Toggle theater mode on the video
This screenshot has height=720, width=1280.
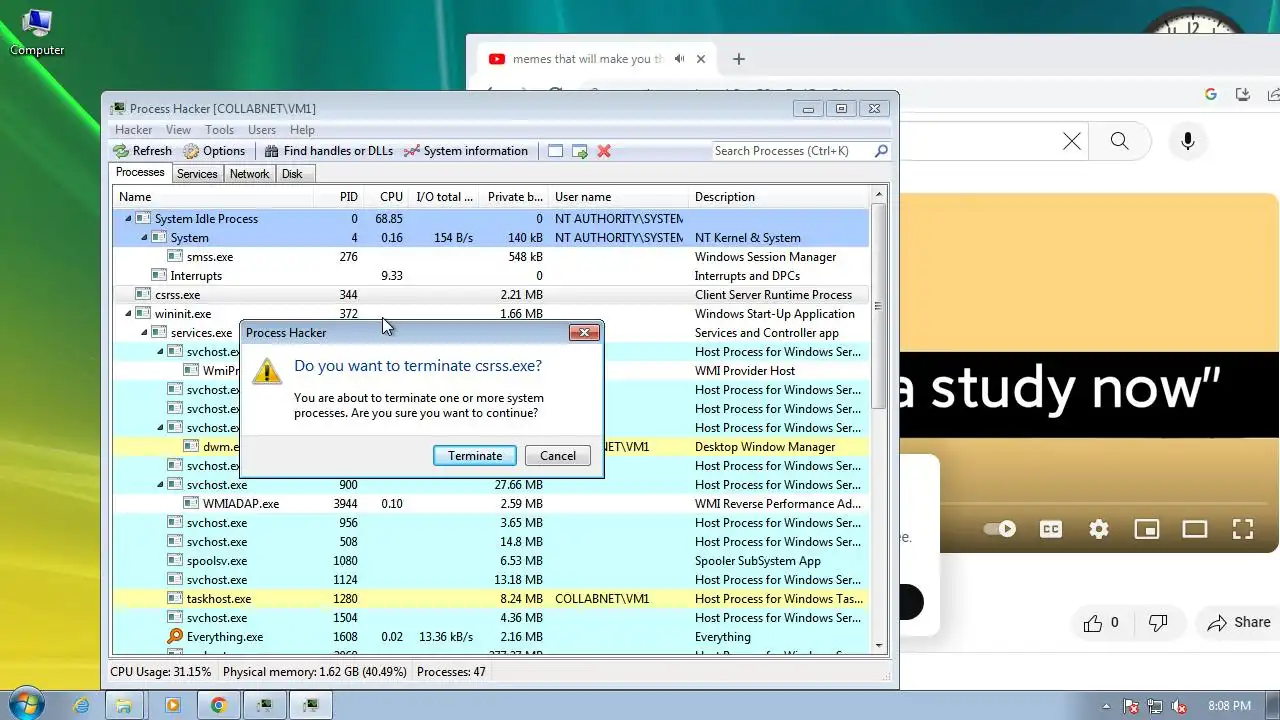[x=1195, y=529]
